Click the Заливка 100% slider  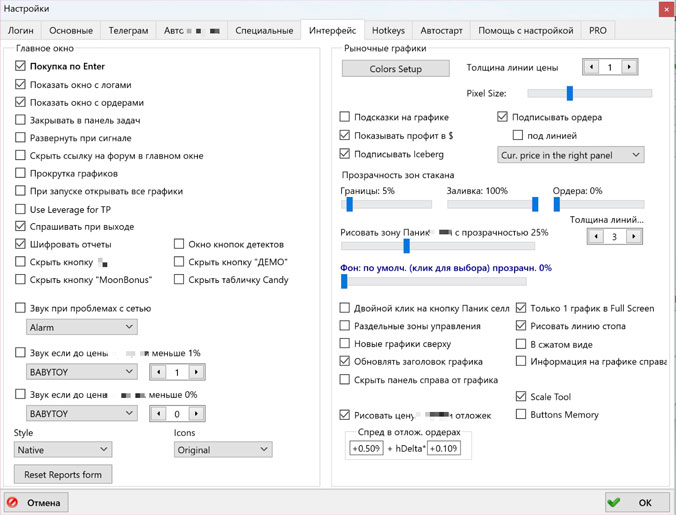(493, 204)
